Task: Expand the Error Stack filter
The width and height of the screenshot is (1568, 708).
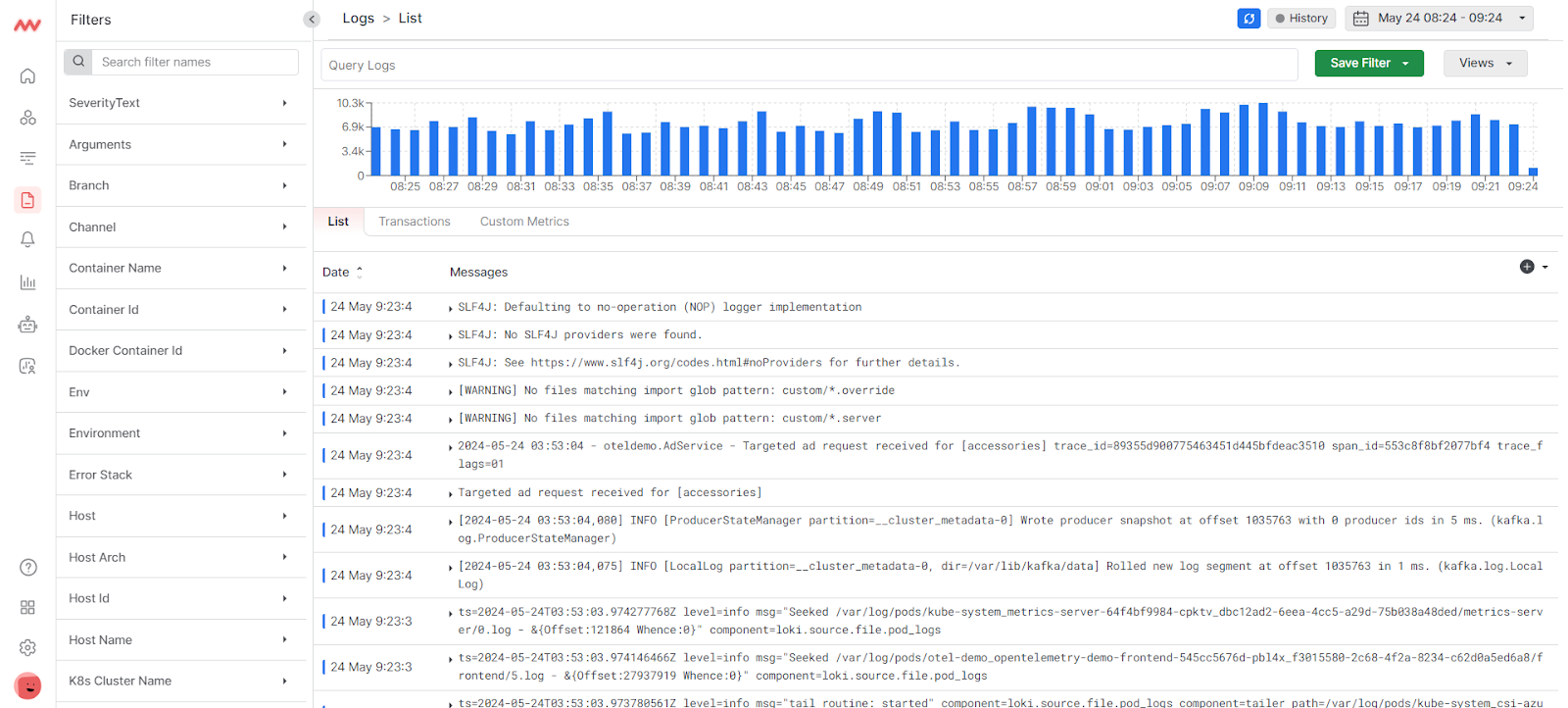Action: click(x=180, y=475)
